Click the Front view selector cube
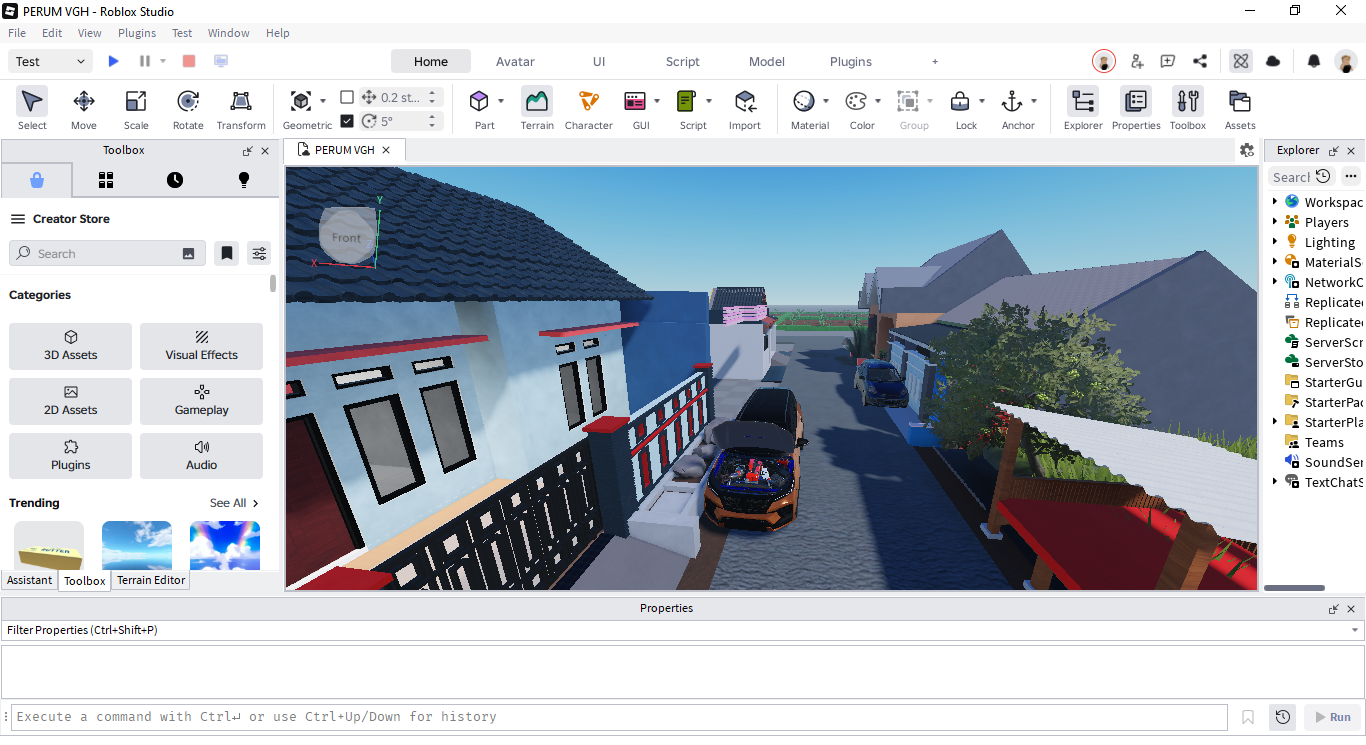This screenshot has width=1366, height=745. (x=347, y=235)
